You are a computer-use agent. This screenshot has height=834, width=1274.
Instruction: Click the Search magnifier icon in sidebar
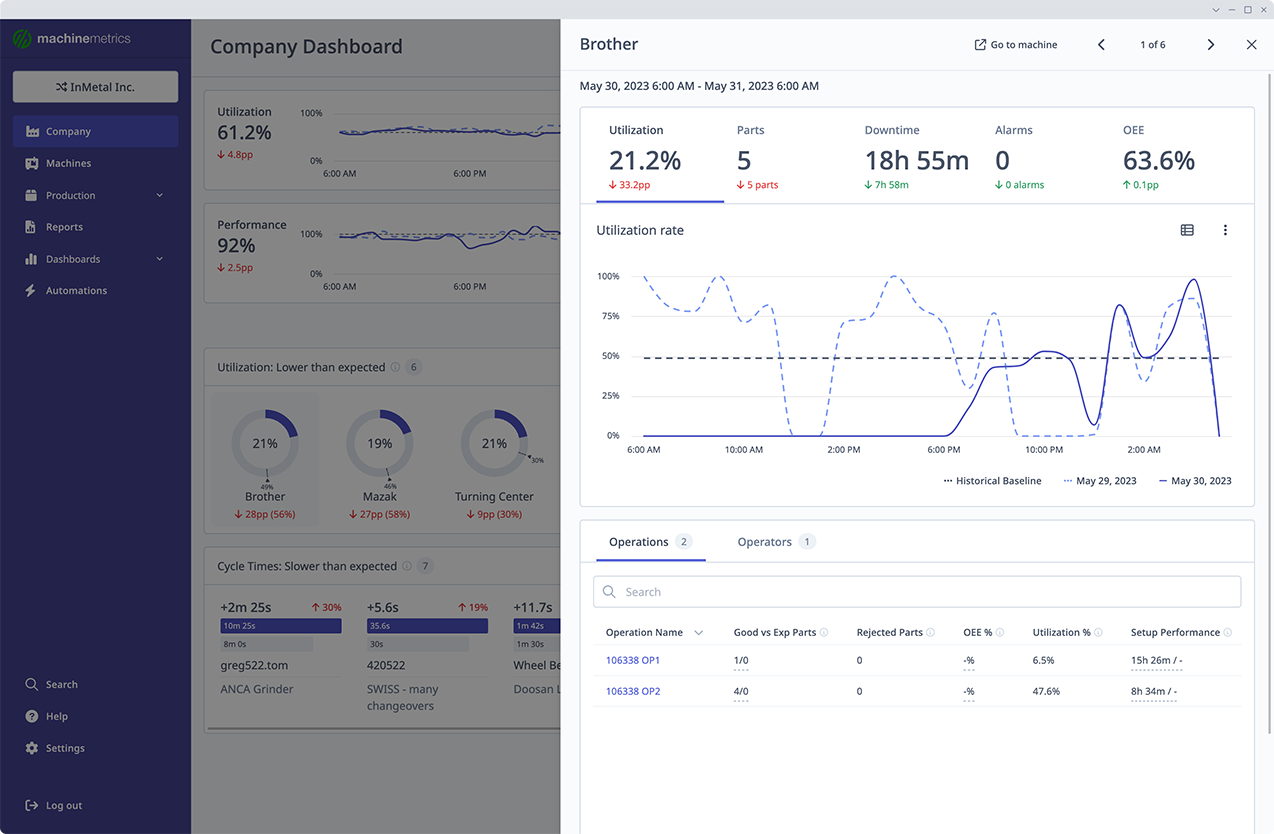coord(31,684)
